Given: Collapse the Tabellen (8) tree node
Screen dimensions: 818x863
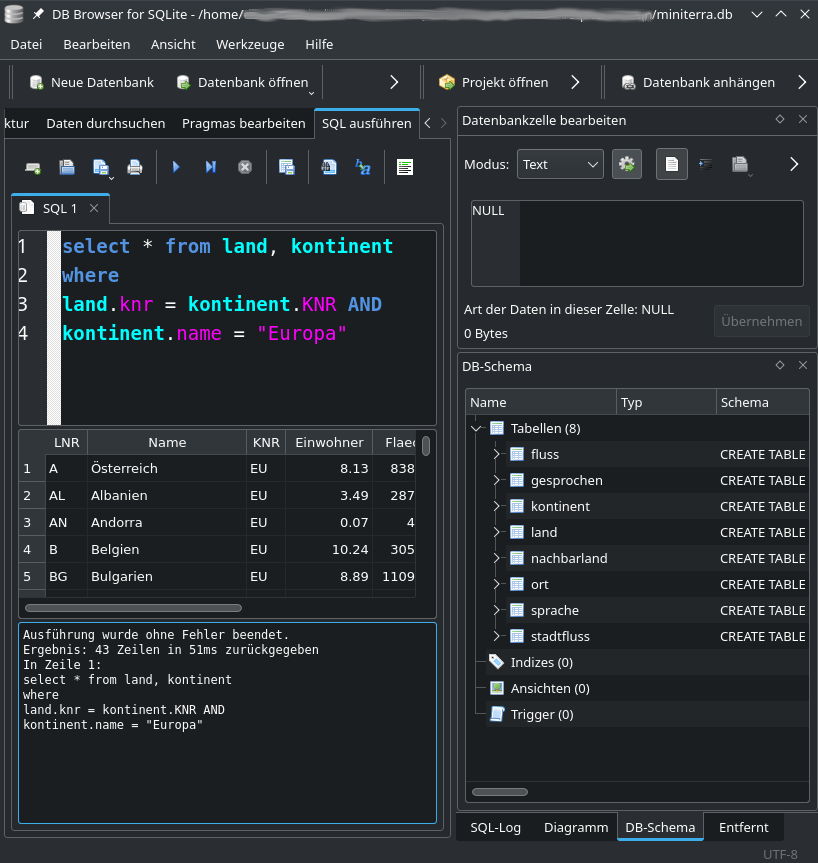Looking at the screenshot, I should (x=476, y=428).
